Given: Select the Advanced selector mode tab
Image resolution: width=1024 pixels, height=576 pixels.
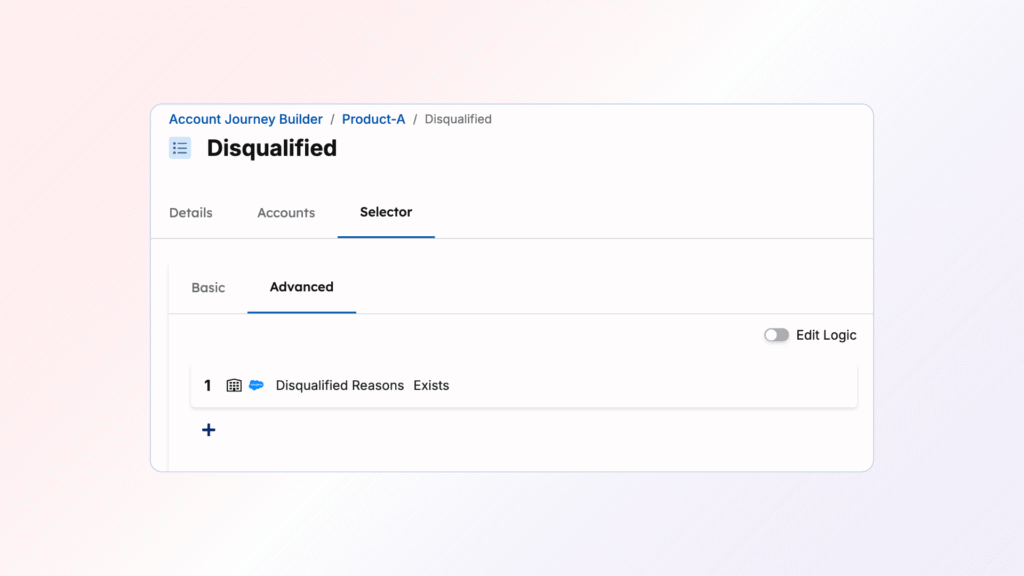Looking at the screenshot, I should (x=301, y=287).
